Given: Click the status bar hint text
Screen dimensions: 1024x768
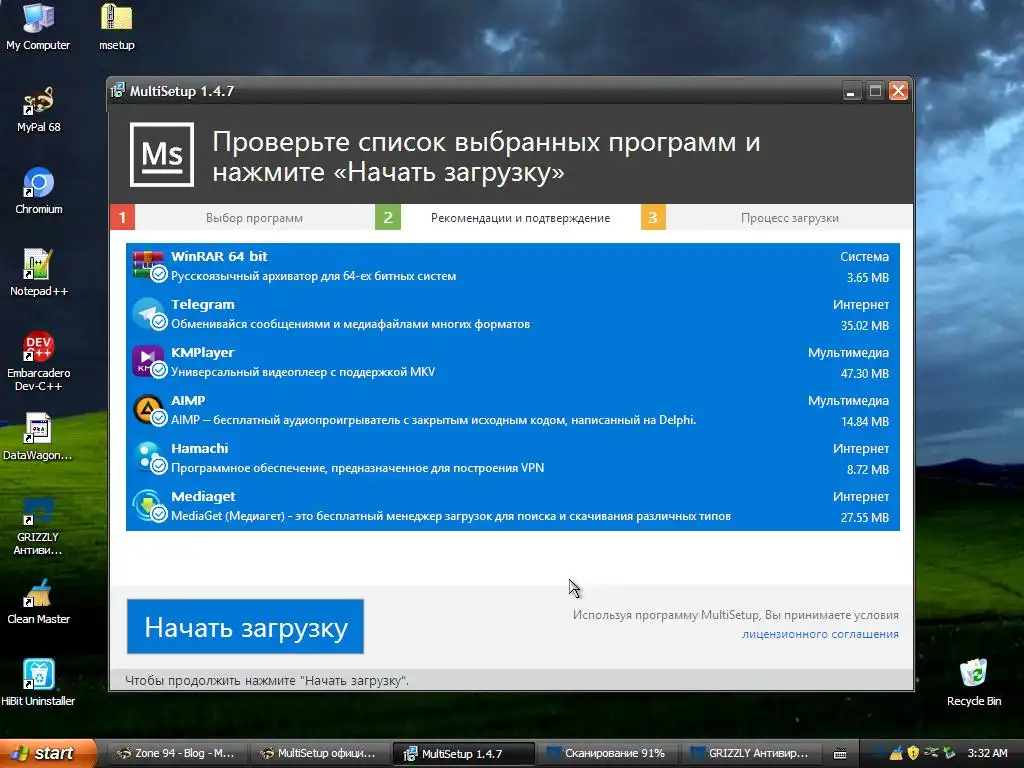Looking at the screenshot, I should click(266, 680).
